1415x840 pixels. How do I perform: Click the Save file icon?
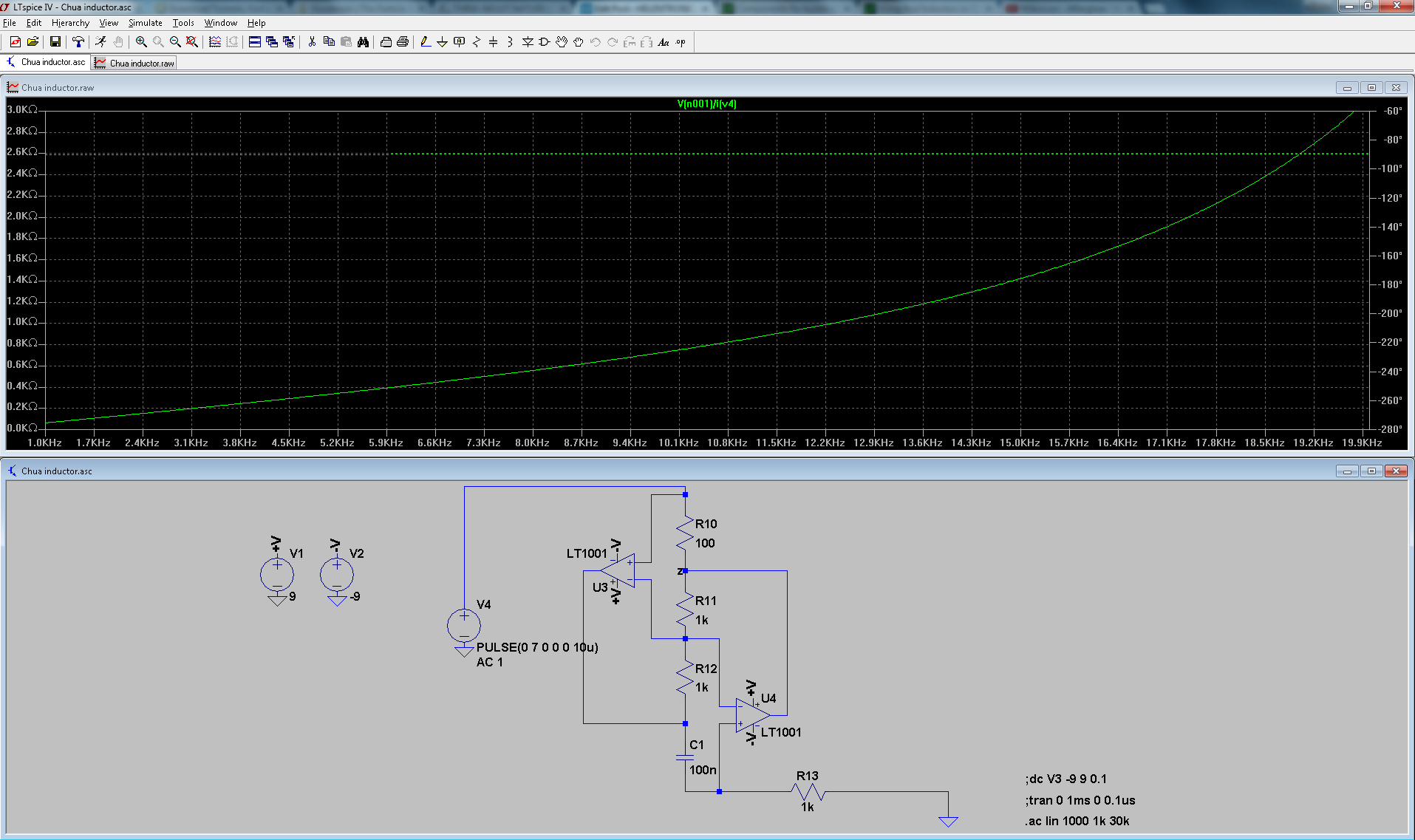click(x=55, y=42)
